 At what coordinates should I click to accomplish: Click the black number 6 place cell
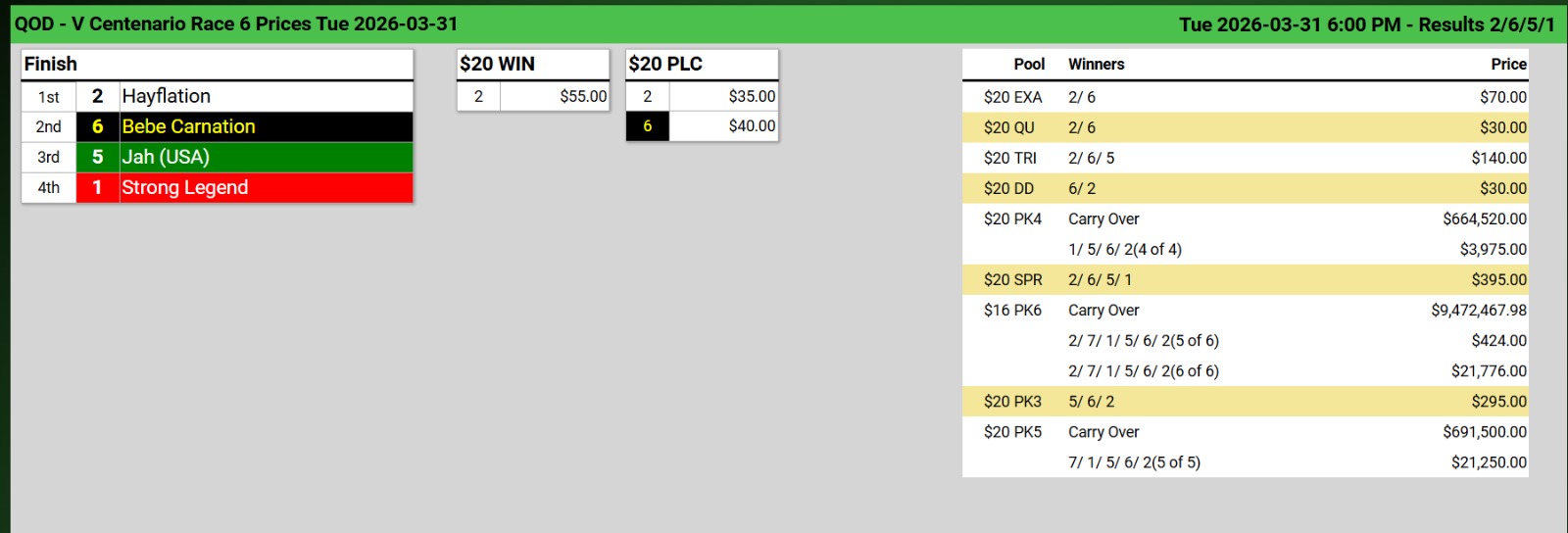click(x=647, y=125)
